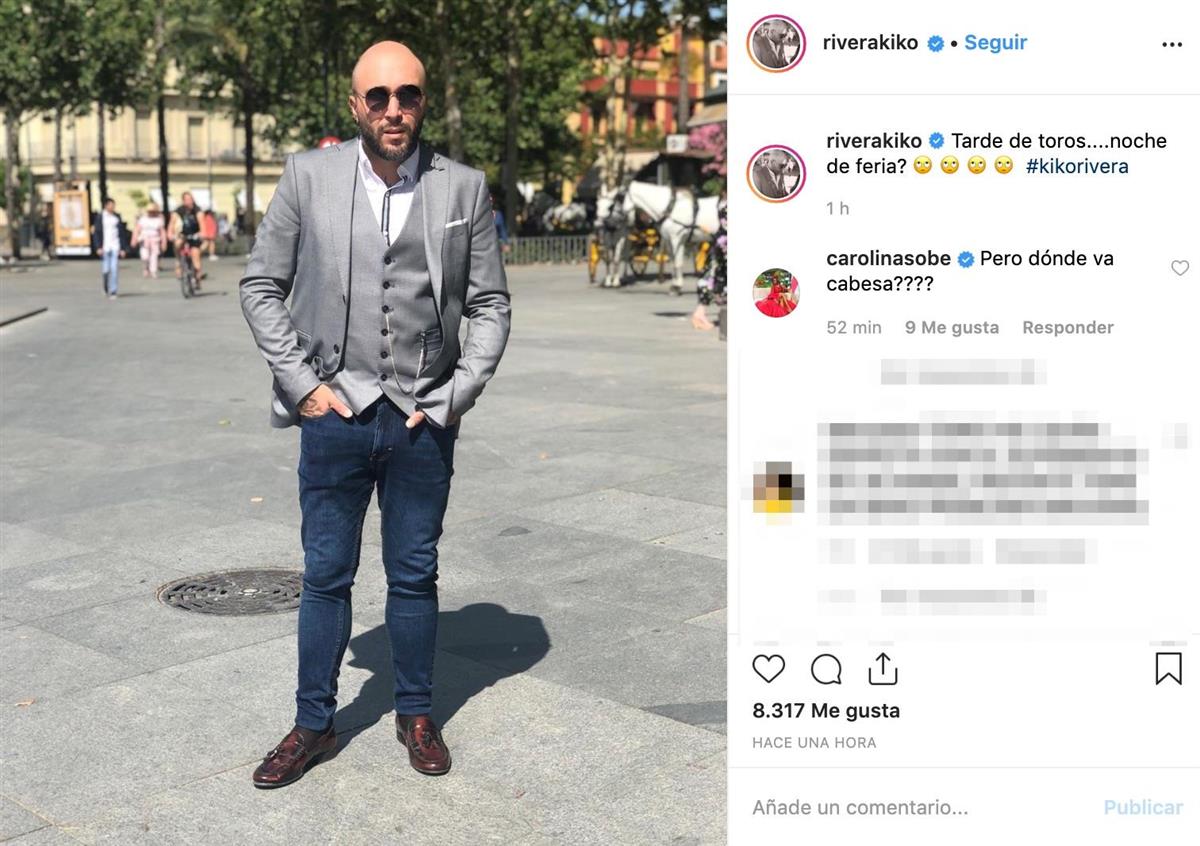
Task: Click the verified badge next to carolinasobe
Action: coord(966,260)
